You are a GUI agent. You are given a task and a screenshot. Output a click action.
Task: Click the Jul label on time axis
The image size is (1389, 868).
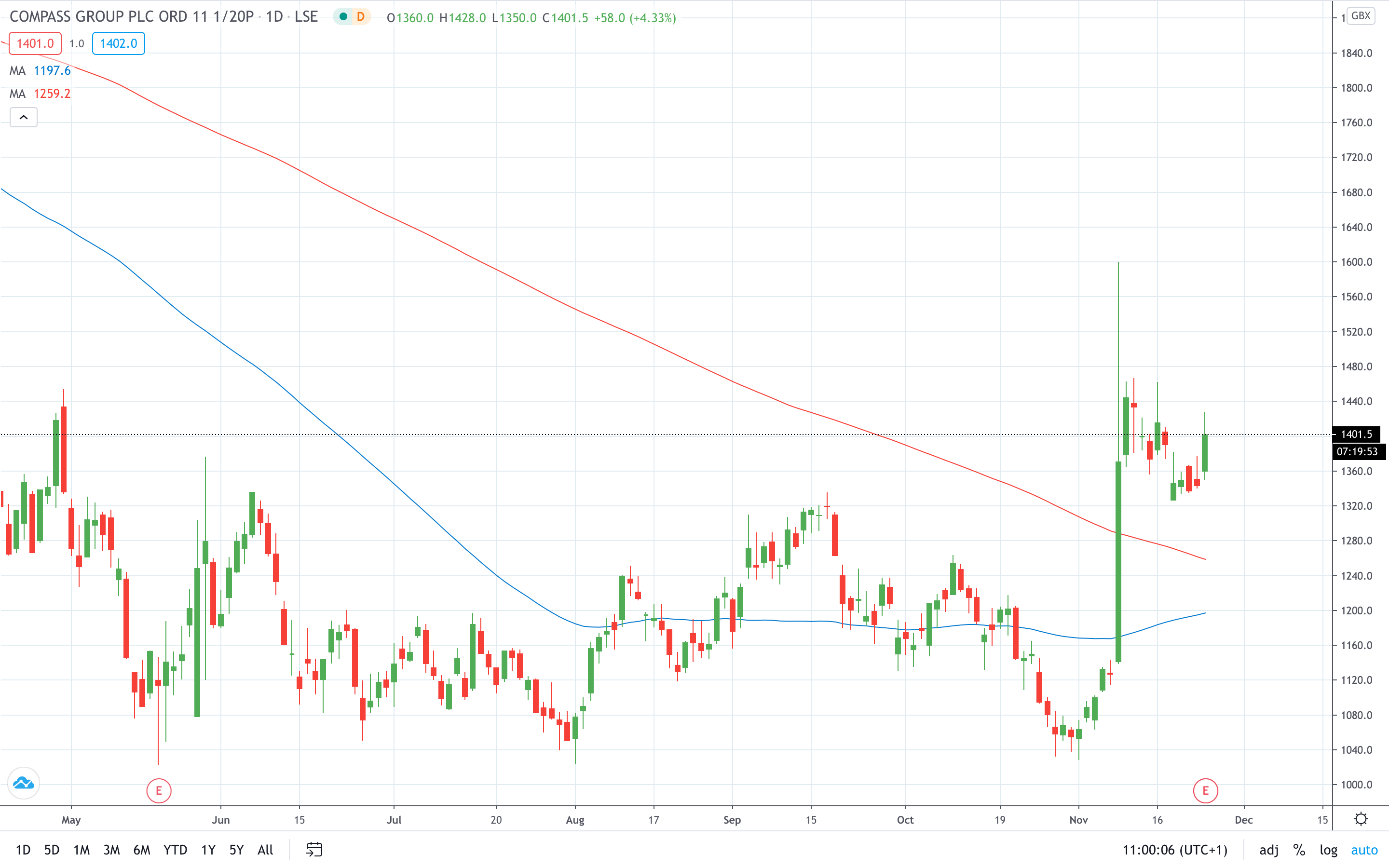point(394,820)
